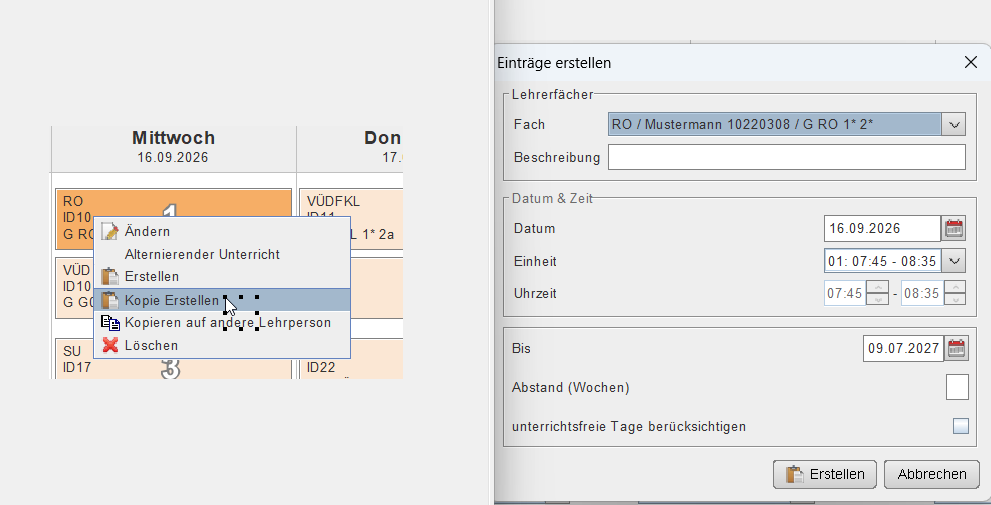Click the Abbrechen button

[932, 474]
